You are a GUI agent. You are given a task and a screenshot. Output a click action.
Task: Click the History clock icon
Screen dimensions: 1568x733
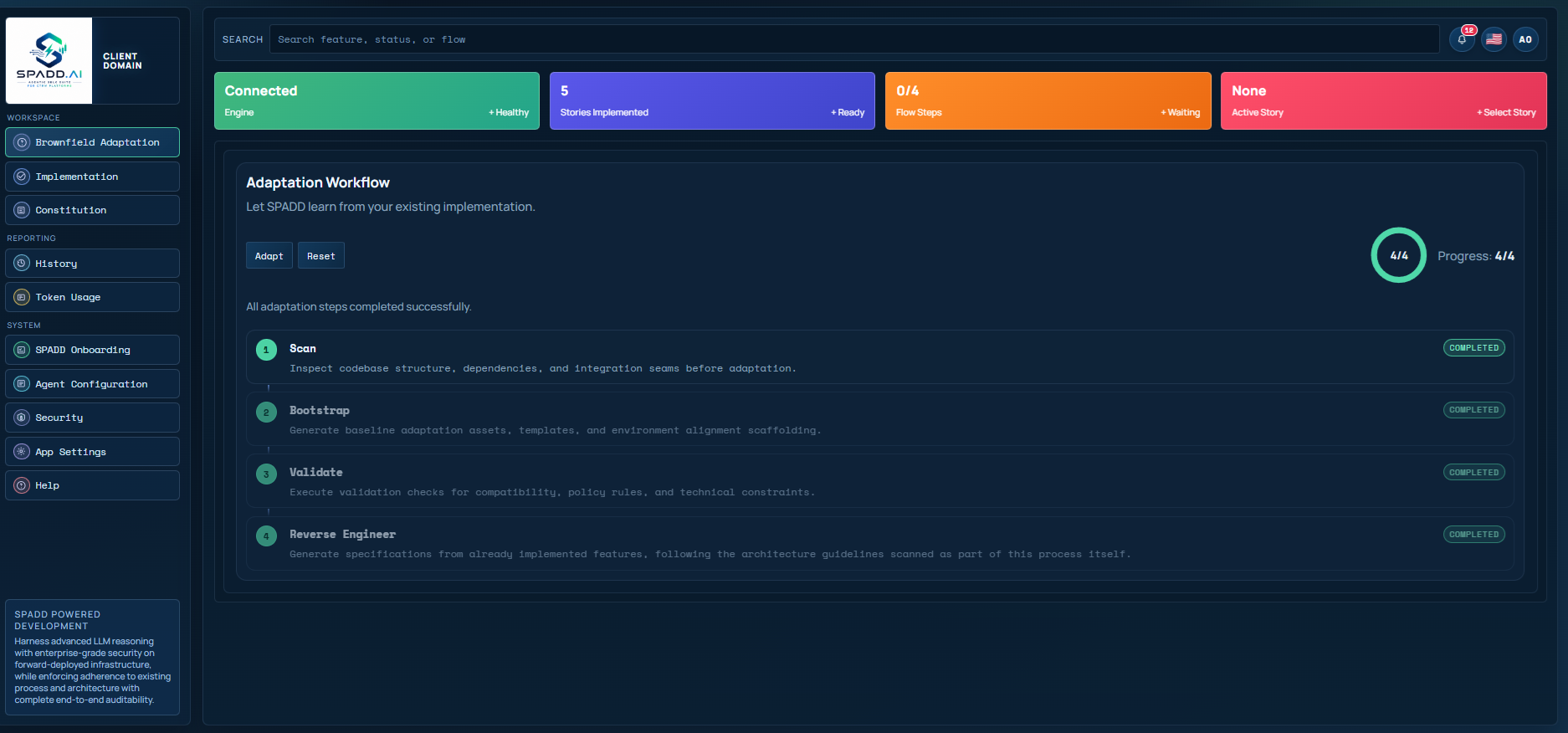coord(22,264)
